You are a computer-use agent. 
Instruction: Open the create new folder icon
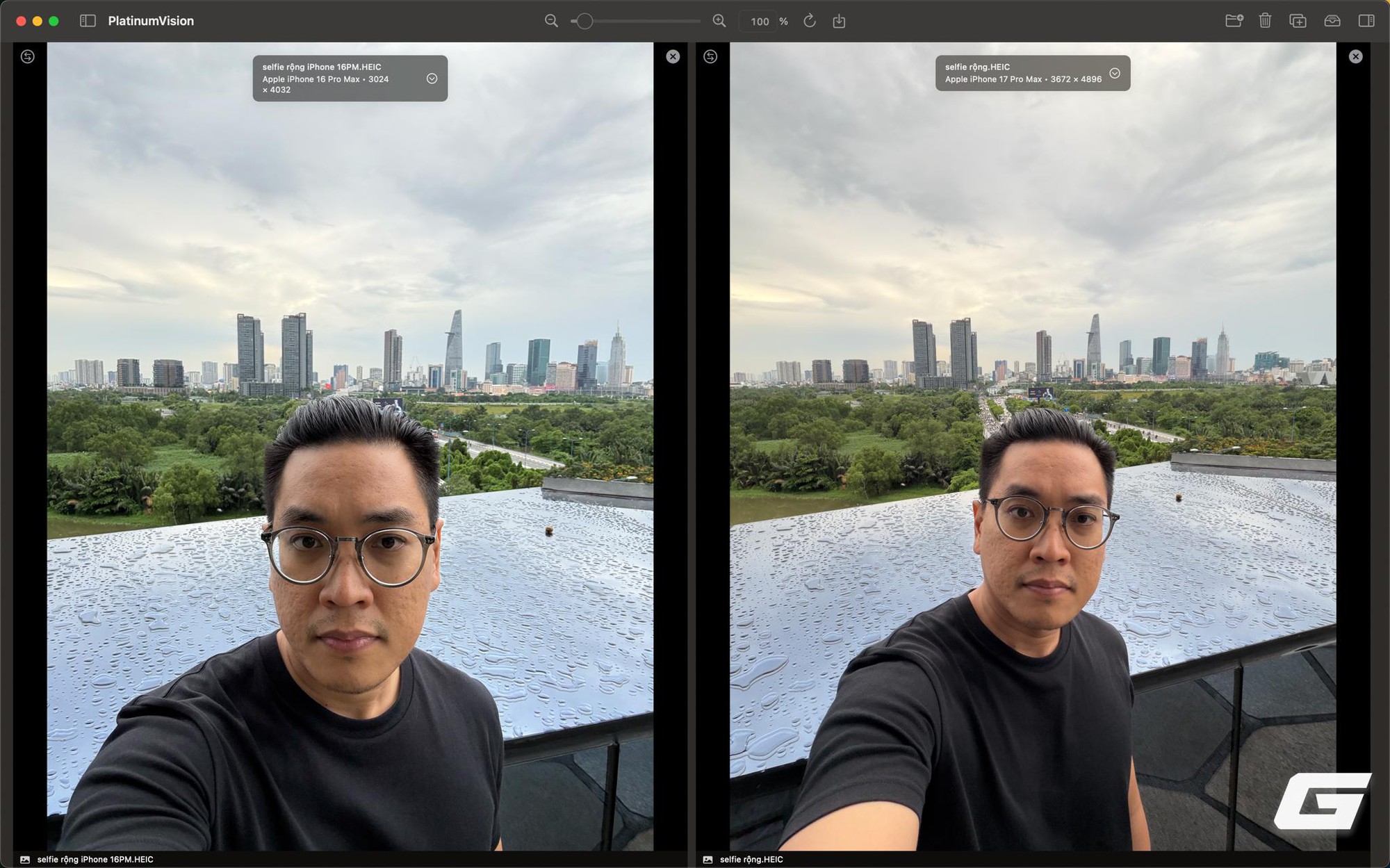point(1235,22)
